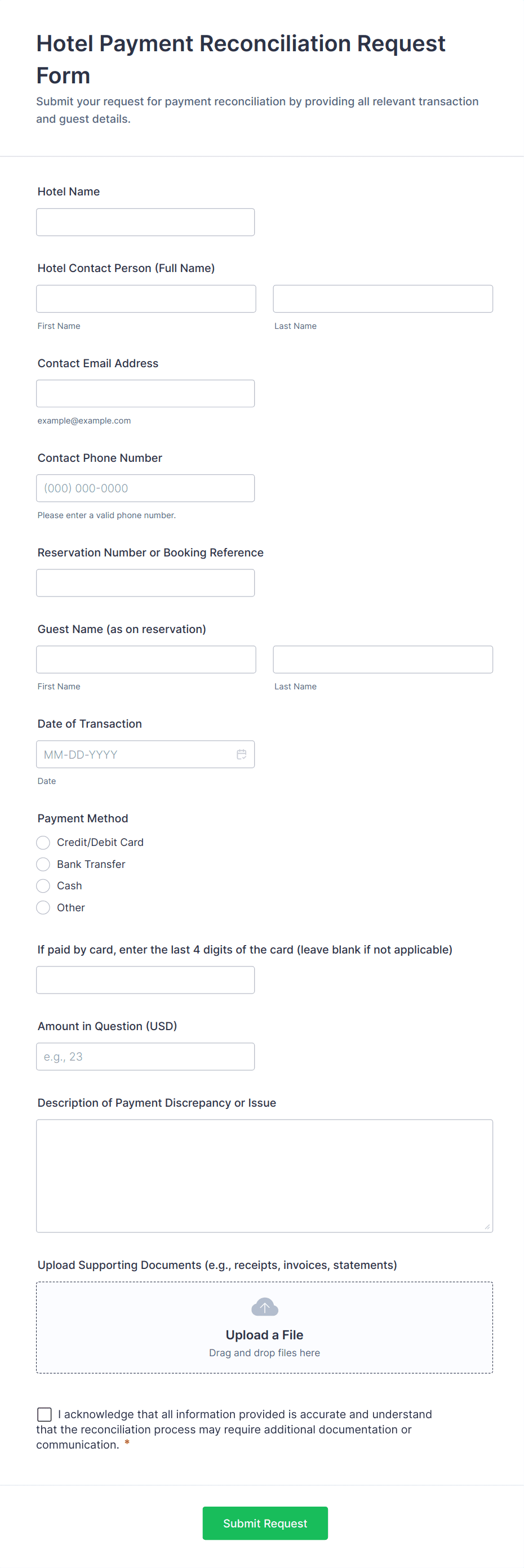Focus the Contact Email Address field

(145, 393)
